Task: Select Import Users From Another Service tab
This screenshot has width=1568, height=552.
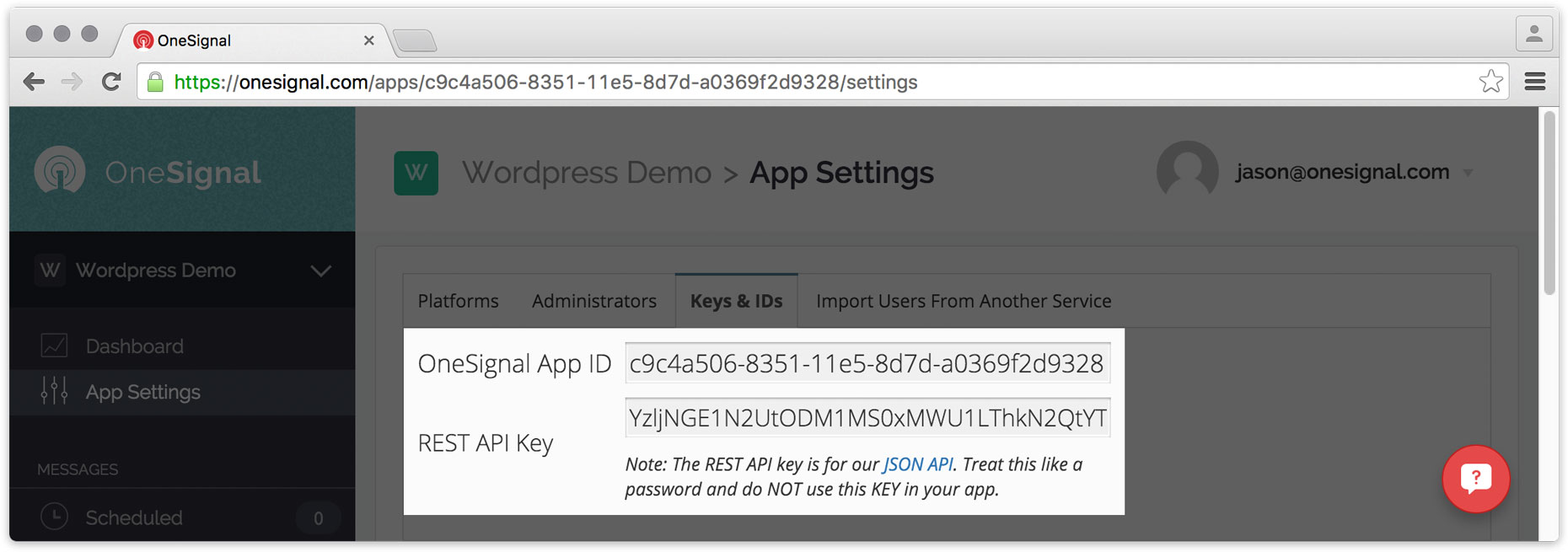Action: 963,301
